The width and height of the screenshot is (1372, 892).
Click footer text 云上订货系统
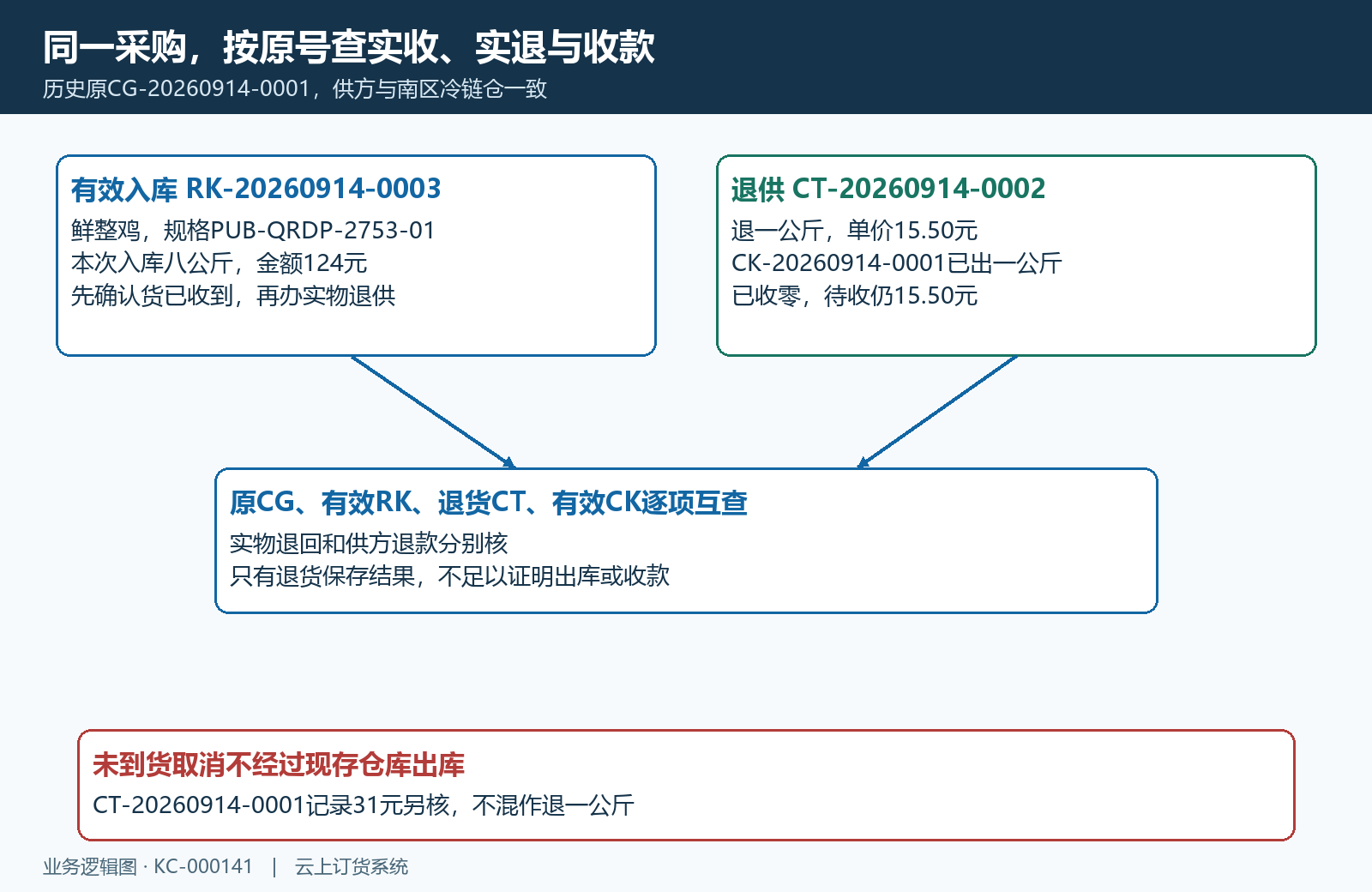click(x=352, y=867)
